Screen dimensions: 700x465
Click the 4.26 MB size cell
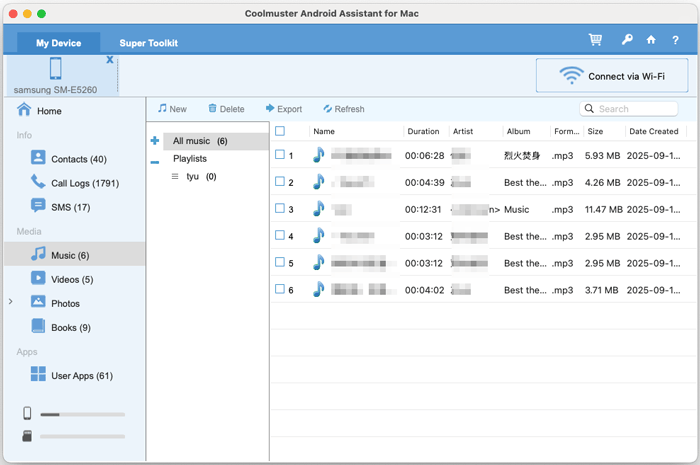pyautogui.click(x=602, y=183)
